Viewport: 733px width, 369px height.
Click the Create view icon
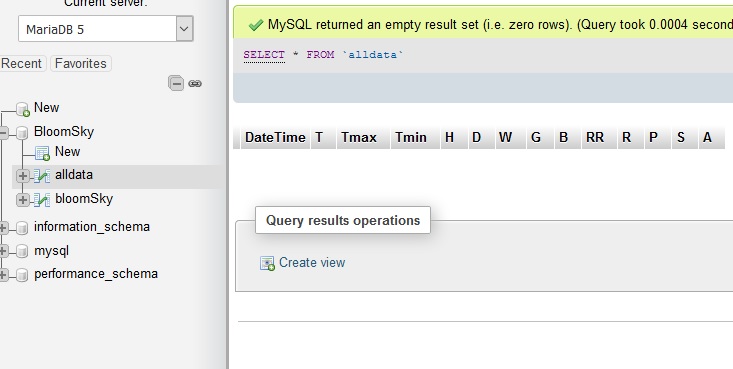point(267,264)
